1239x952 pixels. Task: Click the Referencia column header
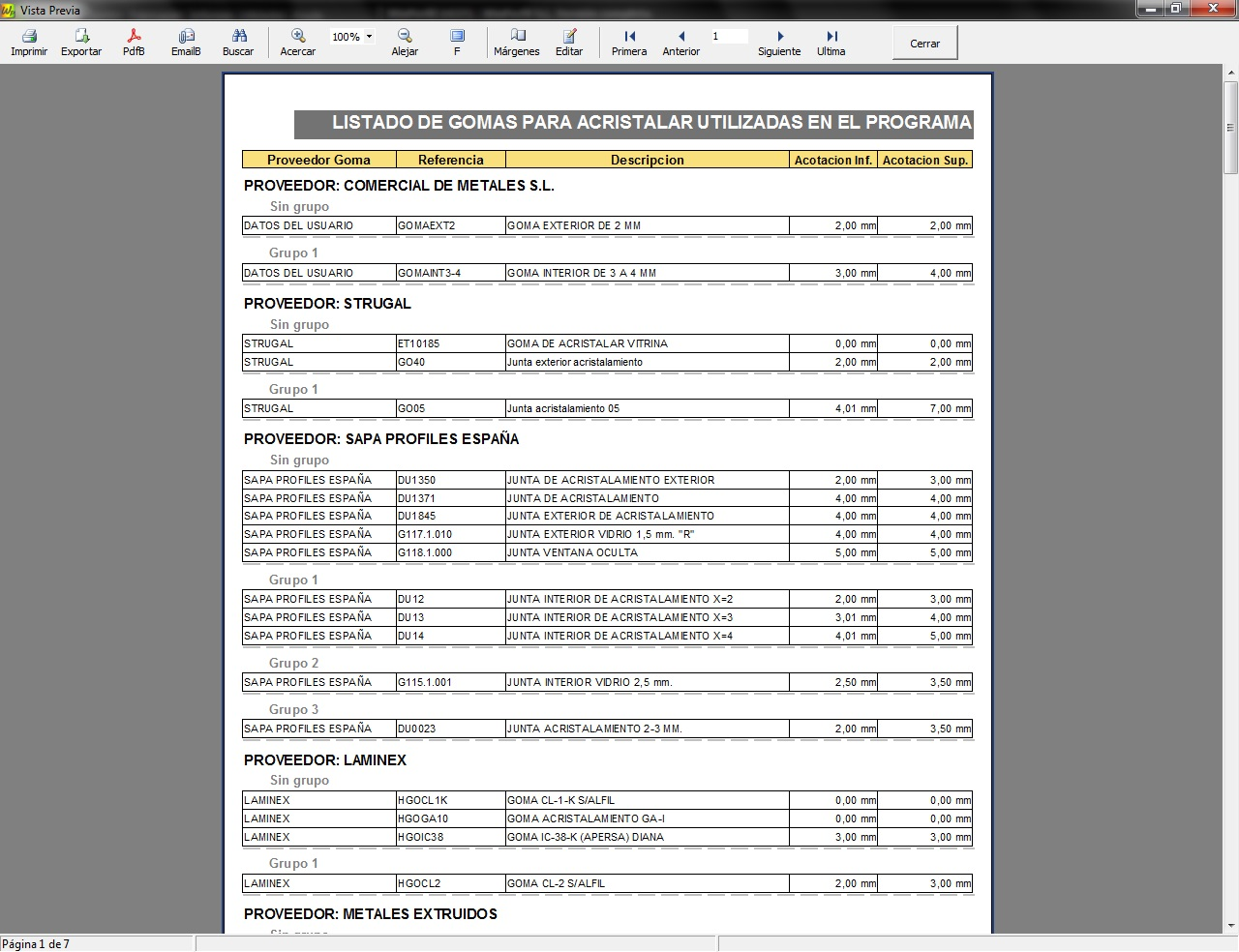(x=451, y=160)
